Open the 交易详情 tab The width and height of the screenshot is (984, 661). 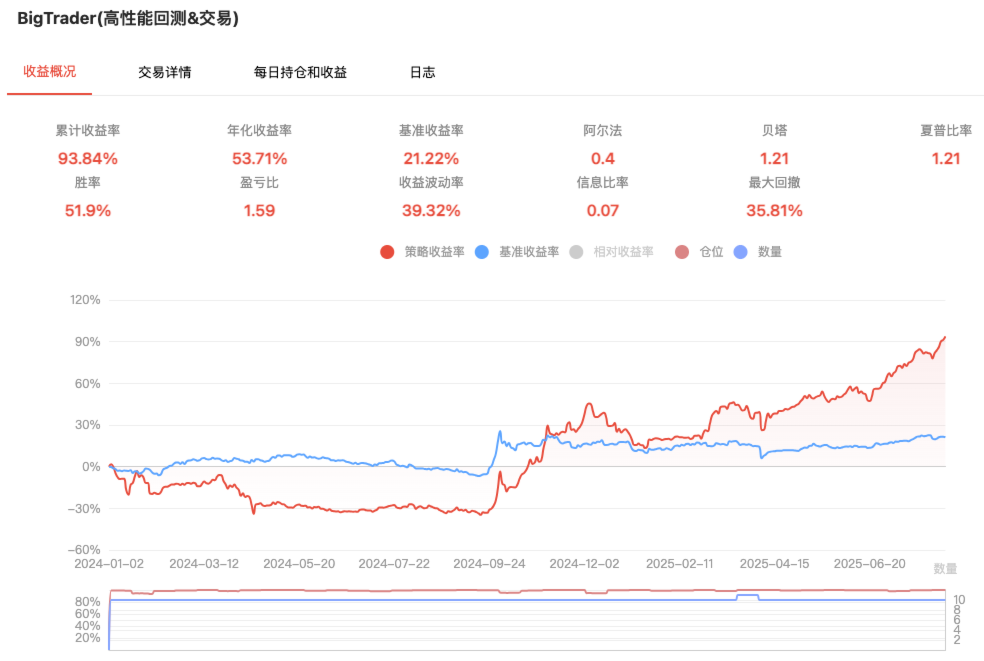click(165, 72)
